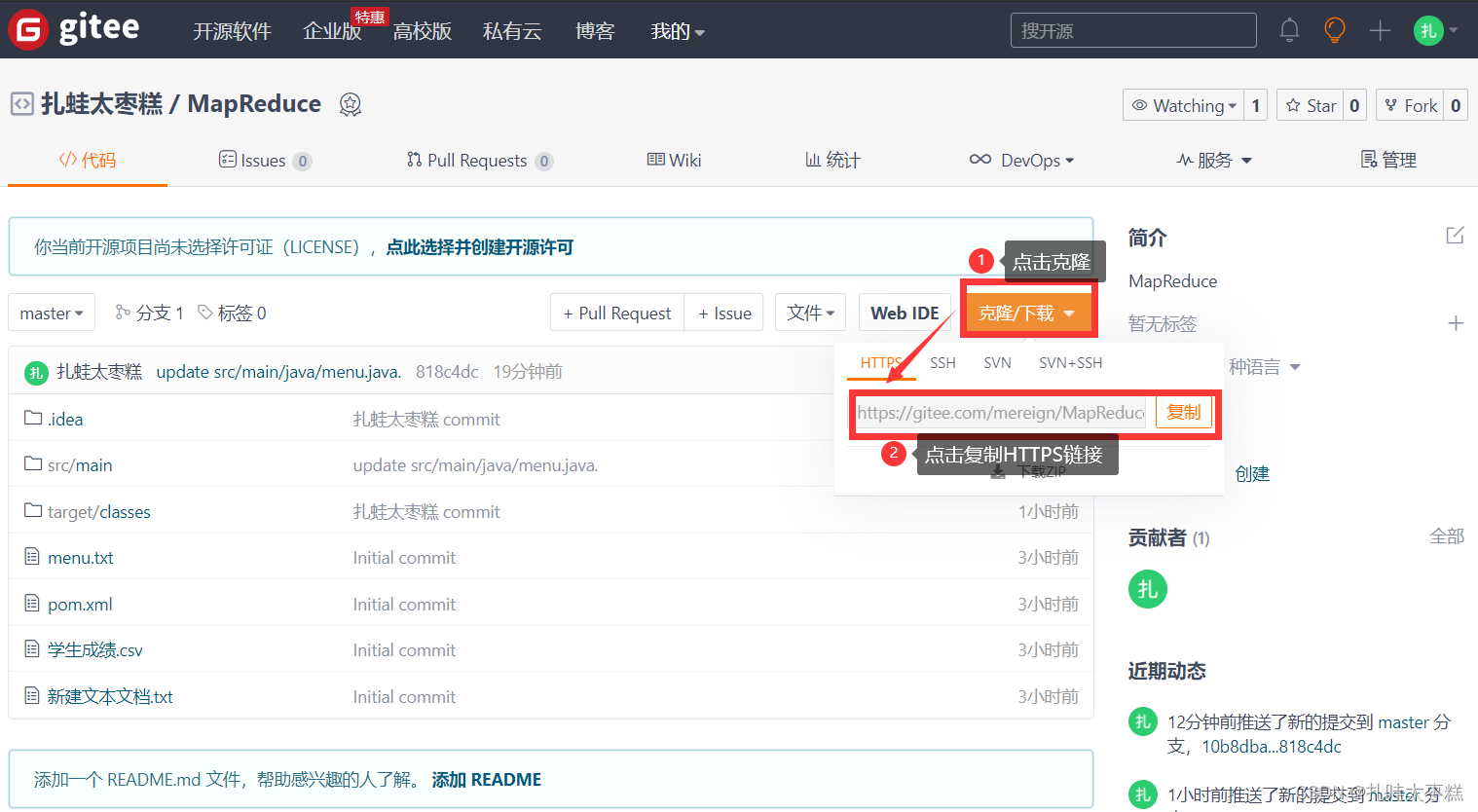
Task: Click the plus icon next to 暂无标签
Action: pos(1456,322)
